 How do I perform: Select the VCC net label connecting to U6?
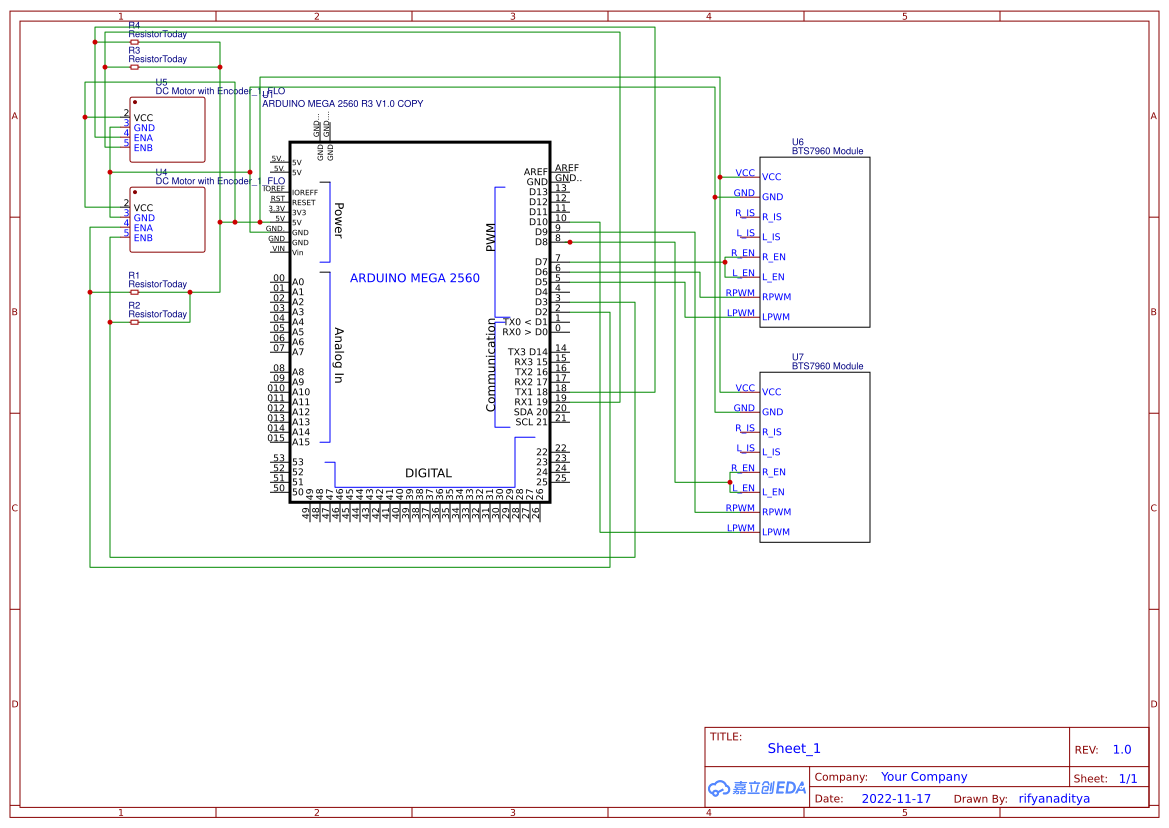744,172
